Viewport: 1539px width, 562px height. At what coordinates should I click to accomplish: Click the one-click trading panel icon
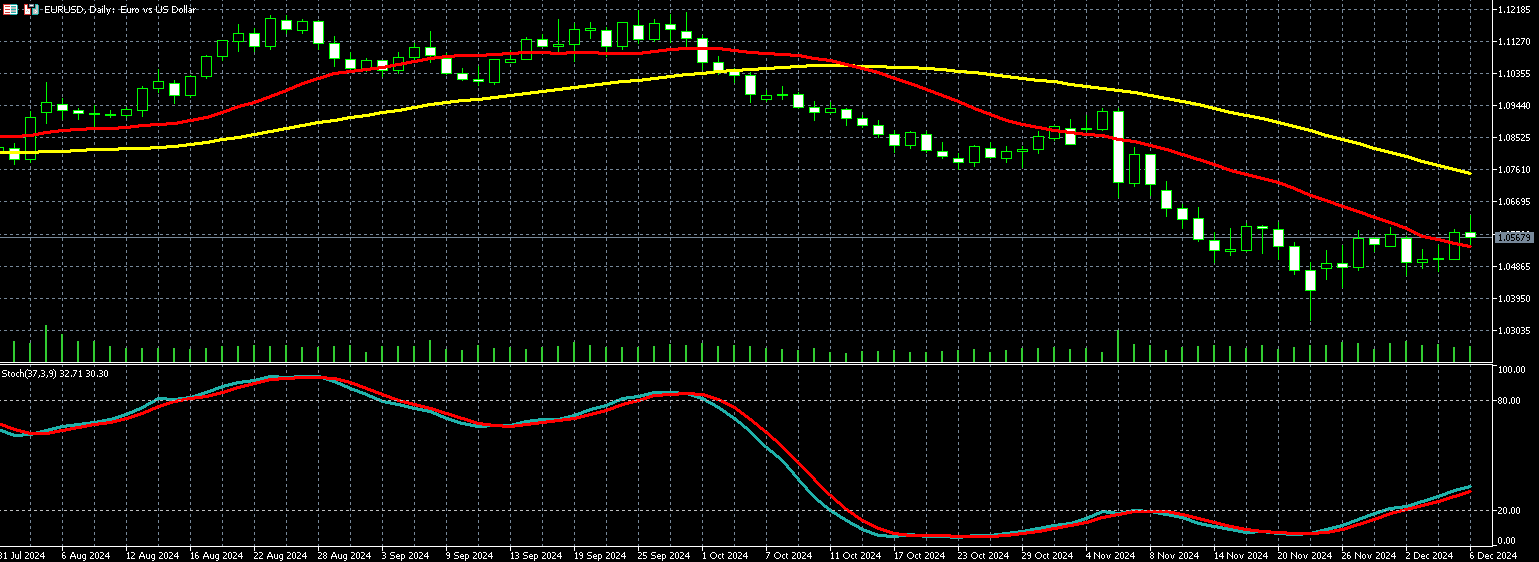coord(11,9)
